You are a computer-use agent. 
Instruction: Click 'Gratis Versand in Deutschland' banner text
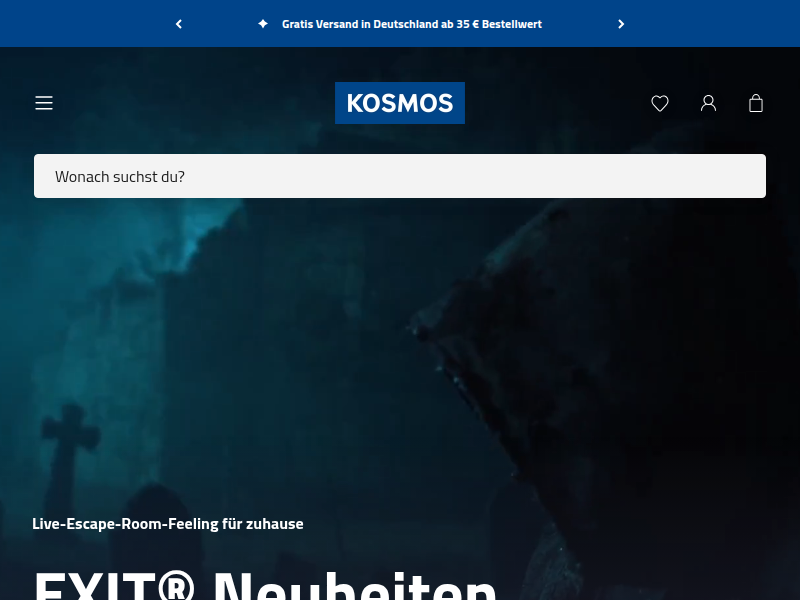coord(412,24)
